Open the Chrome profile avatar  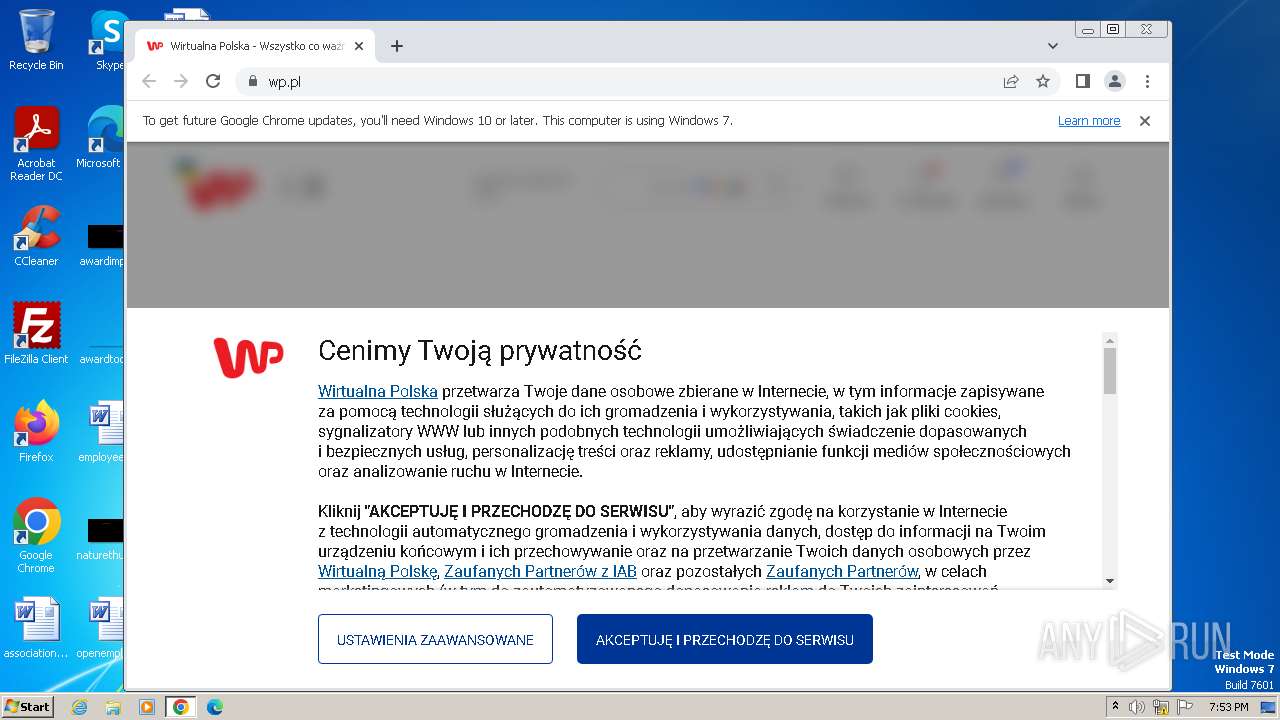[1115, 82]
